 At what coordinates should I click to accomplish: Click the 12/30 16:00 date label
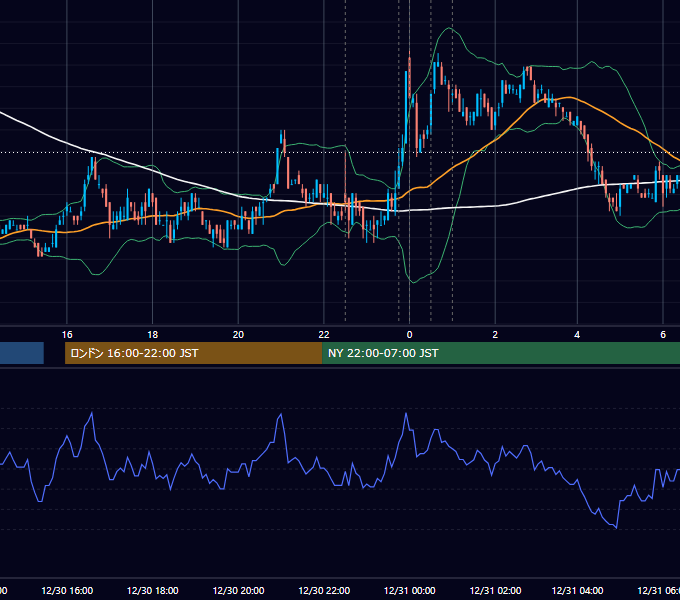pyautogui.click(x=67, y=590)
